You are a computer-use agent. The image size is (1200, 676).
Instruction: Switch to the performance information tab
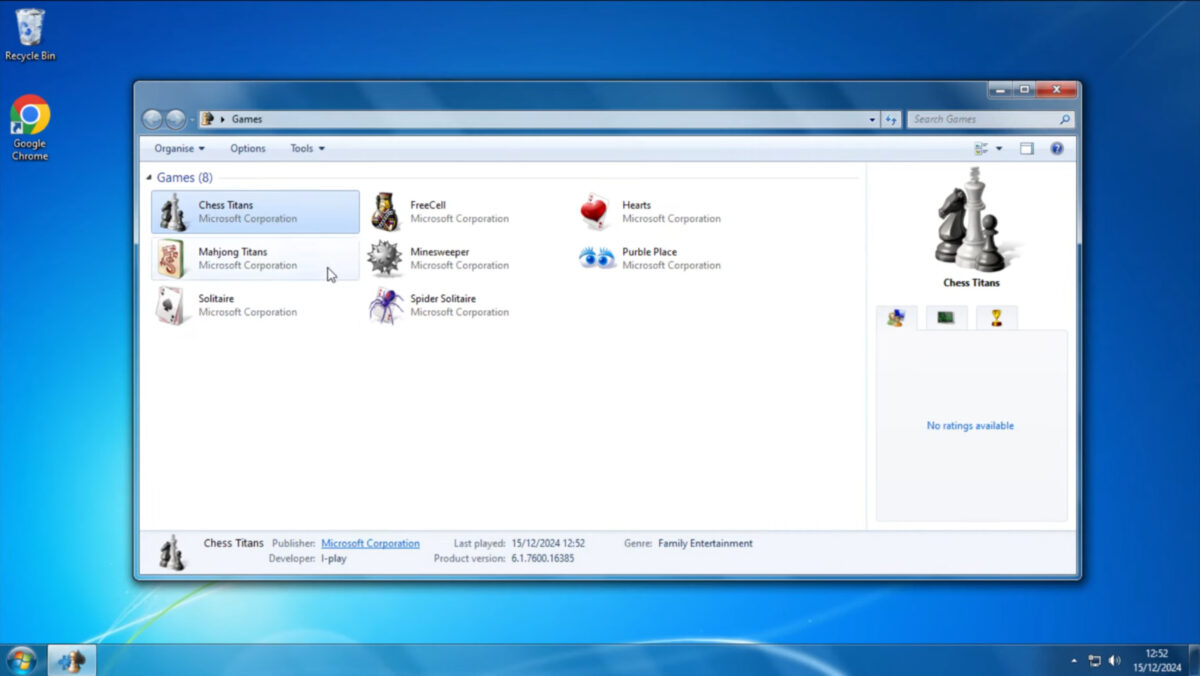[x=946, y=318]
